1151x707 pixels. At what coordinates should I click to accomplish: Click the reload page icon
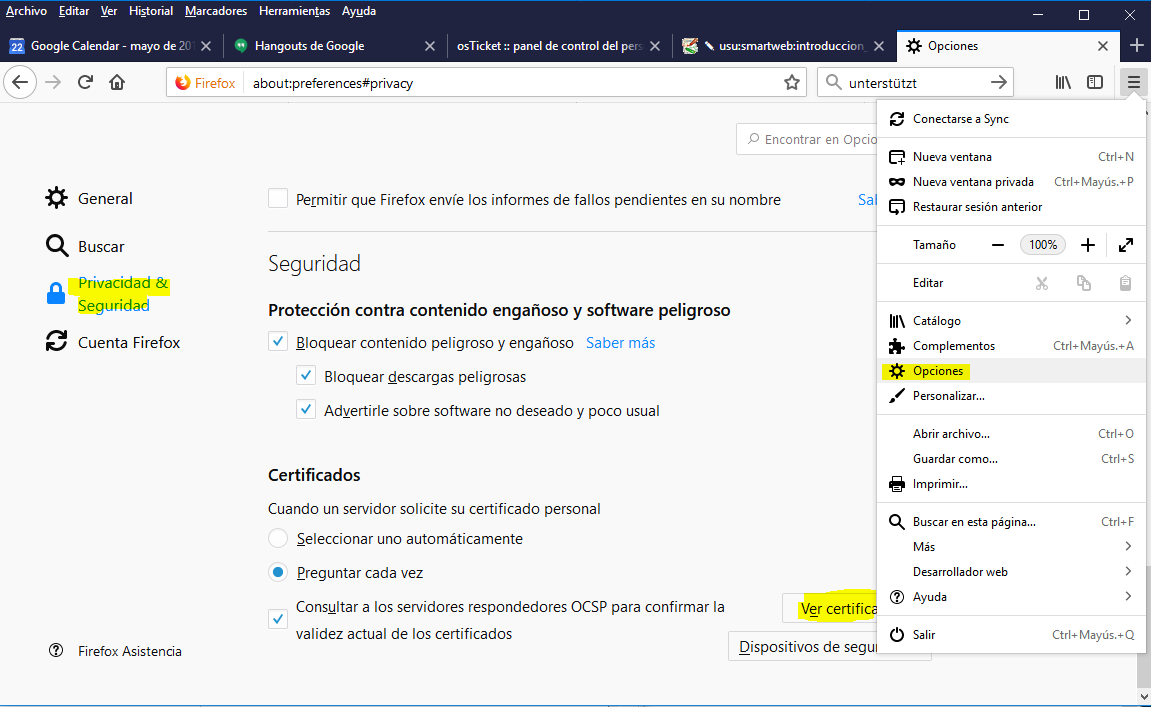[x=86, y=83]
